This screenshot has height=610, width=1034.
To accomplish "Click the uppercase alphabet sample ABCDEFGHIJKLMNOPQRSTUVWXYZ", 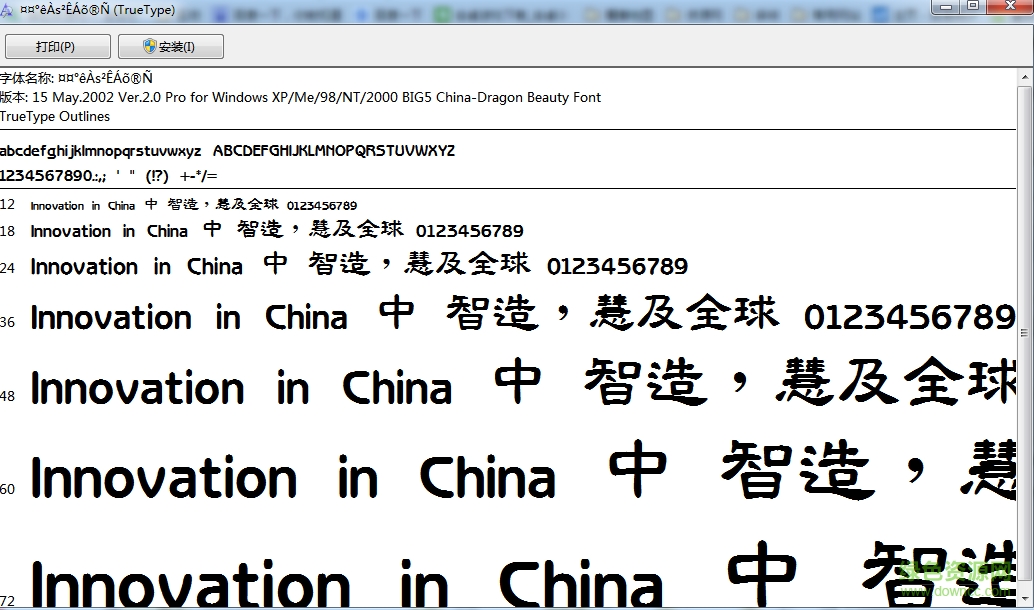I will pyautogui.click(x=334, y=151).
